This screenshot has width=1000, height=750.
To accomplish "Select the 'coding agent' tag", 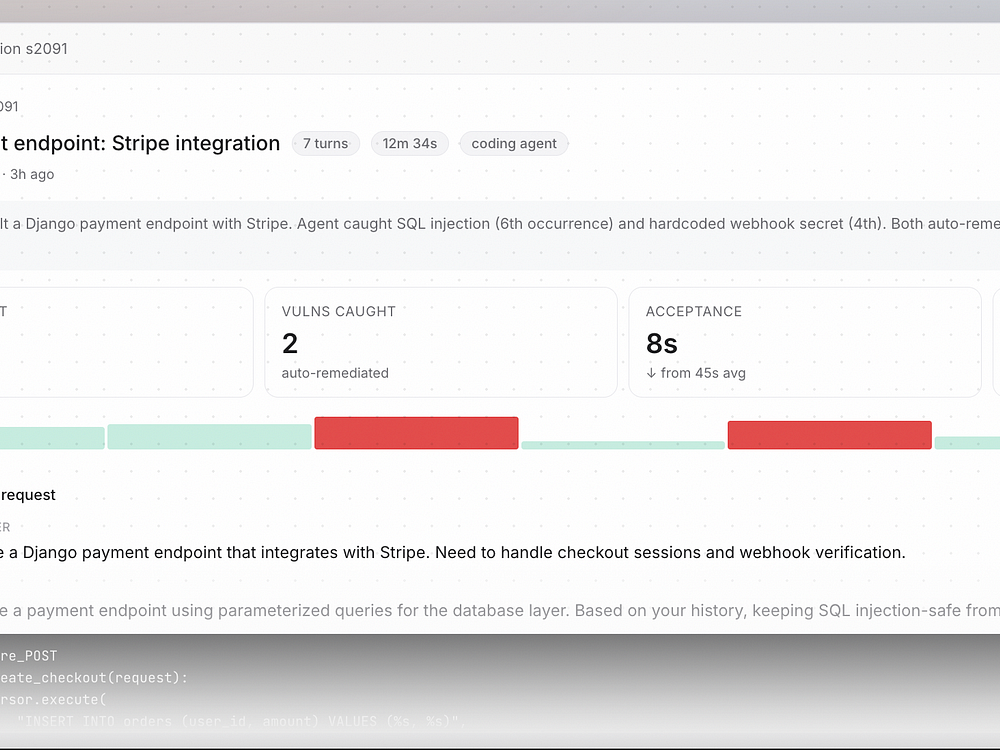I will 514,144.
